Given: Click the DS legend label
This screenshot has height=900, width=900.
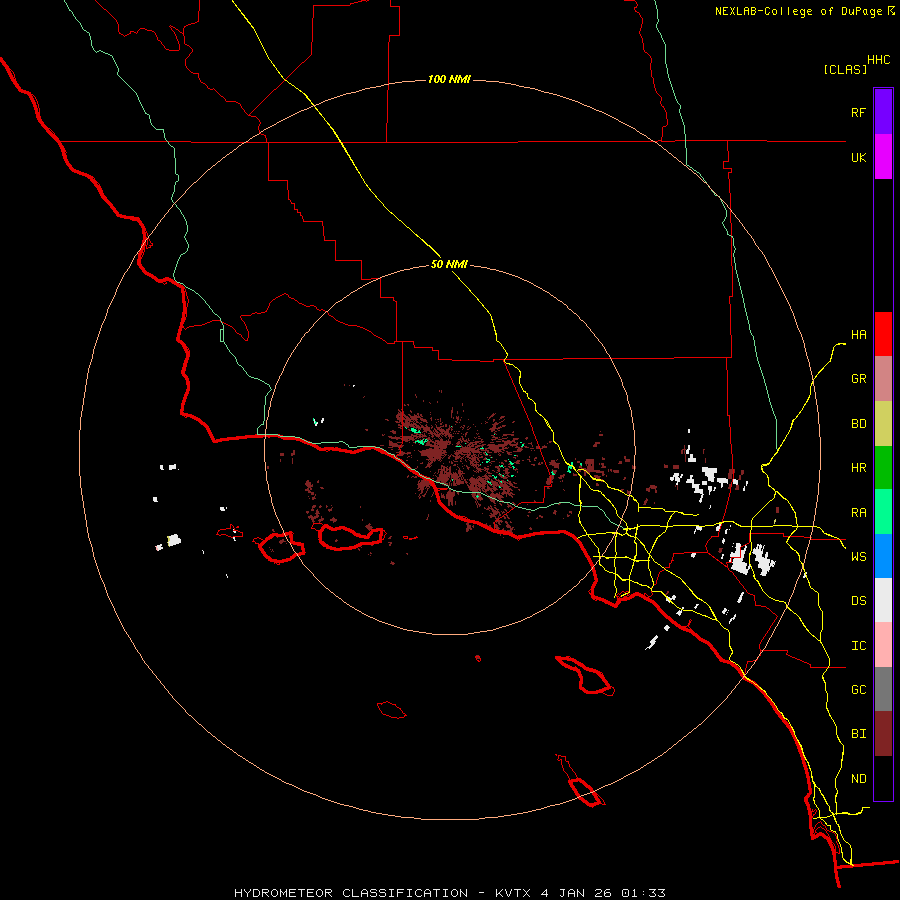Looking at the screenshot, I should [858, 601].
